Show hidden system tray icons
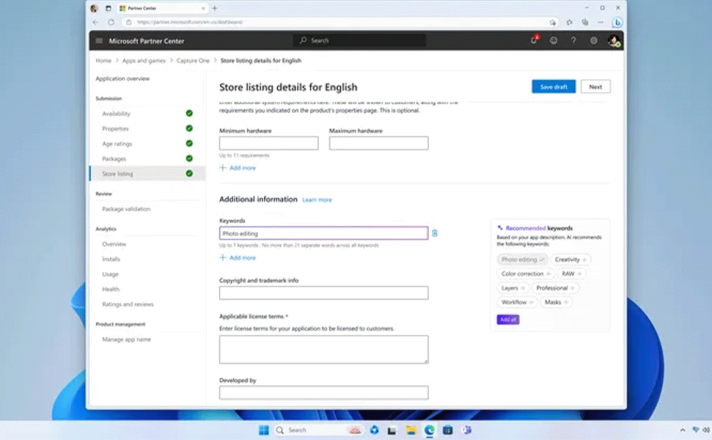This screenshot has width=712, height=440. tap(682, 430)
